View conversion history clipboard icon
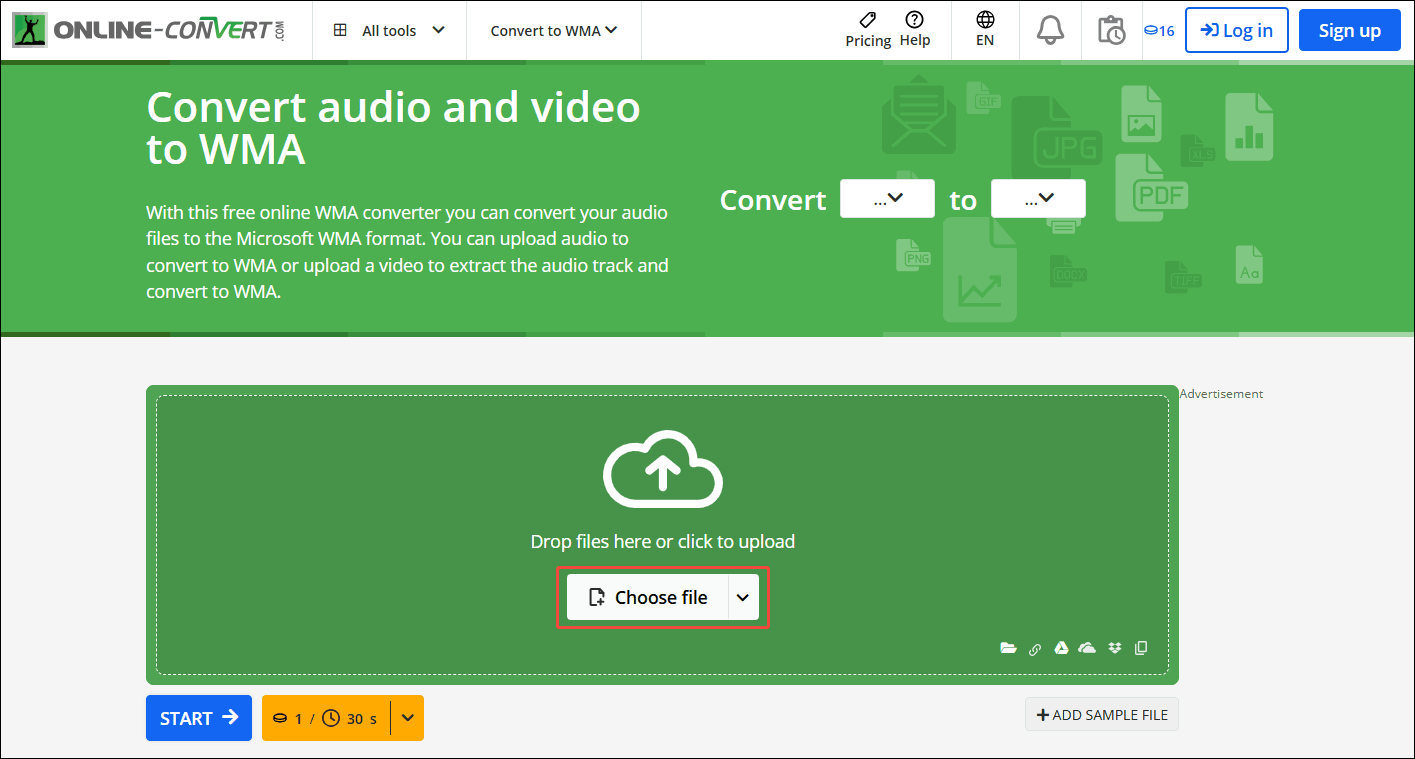Image resolution: width=1415 pixels, height=759 pixels. pos(1111,30)
